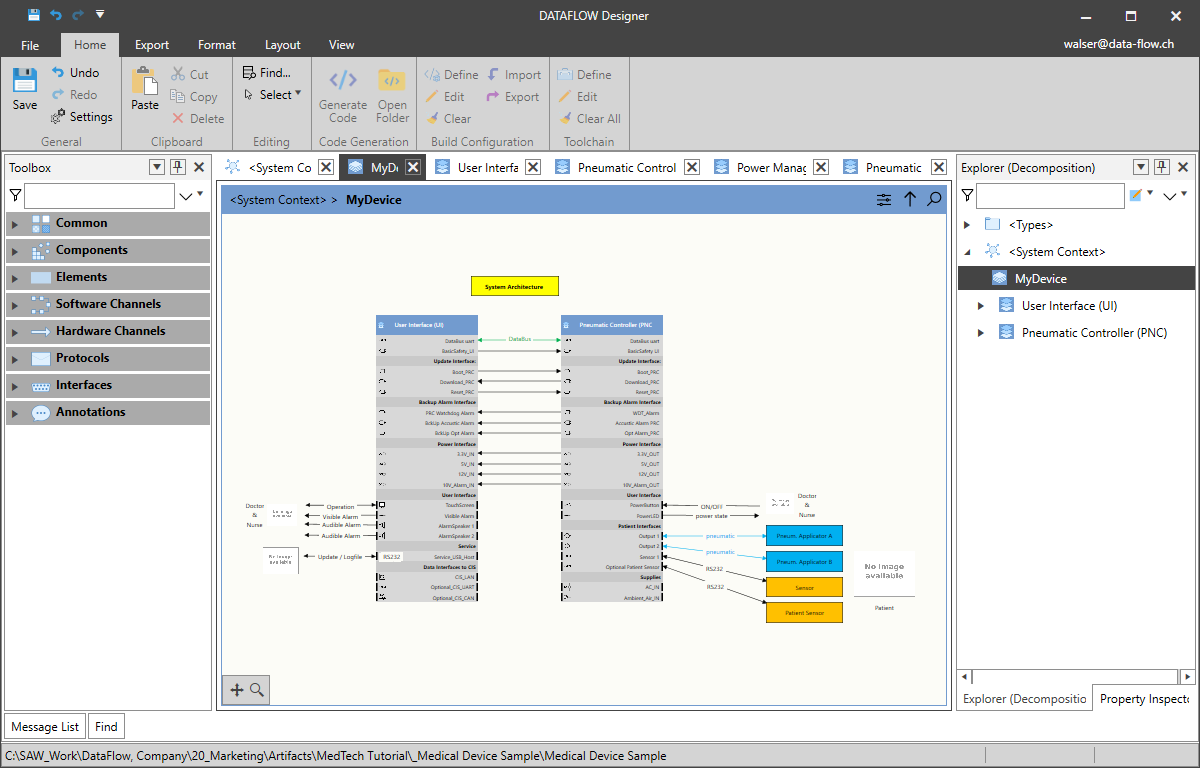Open Settings from the General group

click(x=82, y=117)
